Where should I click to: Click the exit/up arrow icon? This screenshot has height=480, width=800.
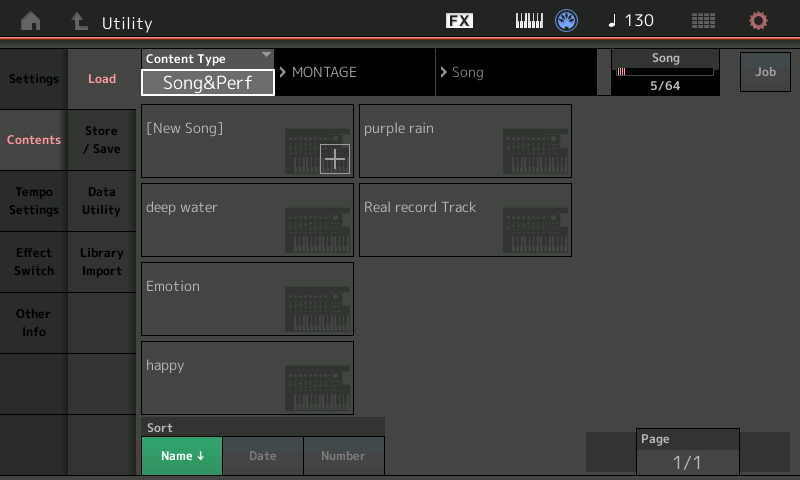point(79,21)
